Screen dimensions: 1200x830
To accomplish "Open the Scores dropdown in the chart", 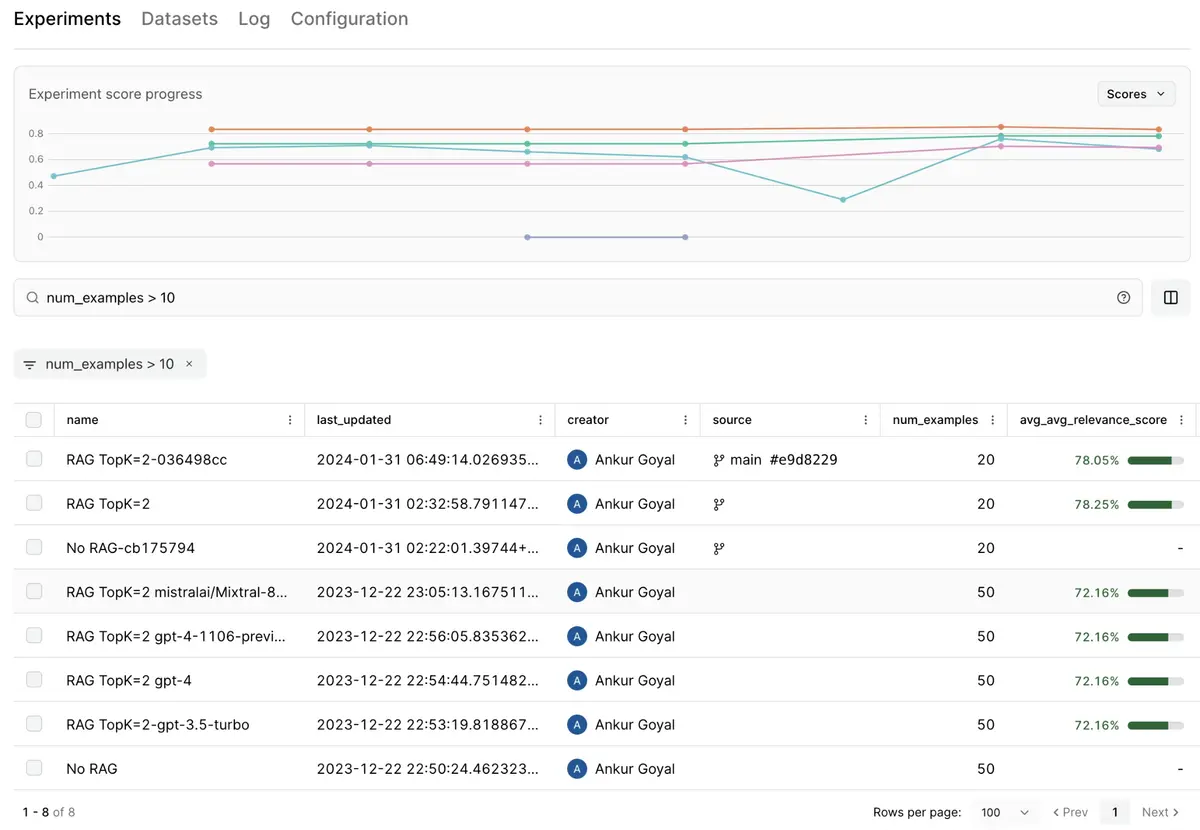I will click(x=1136, y=94).
